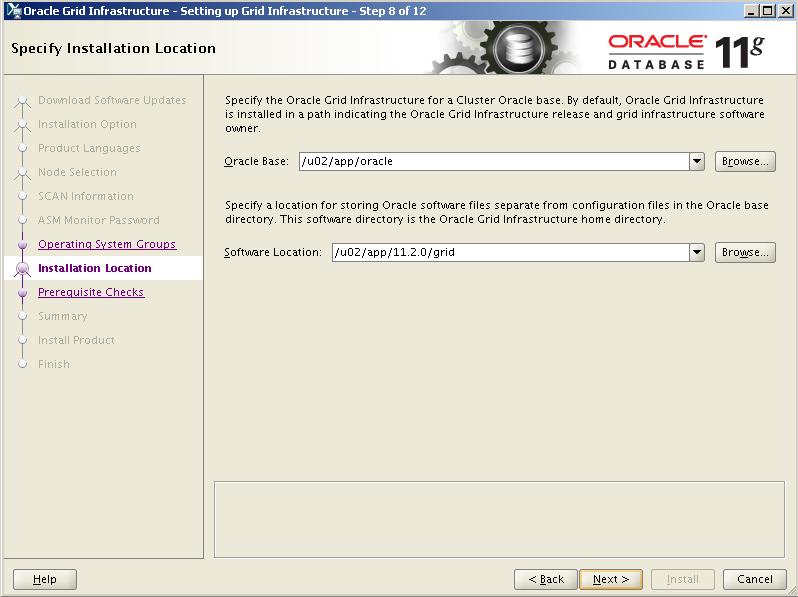This screenshot has height=597, width=798.
Task: Click the Oracle Base field label
Action: click(256, 161)
